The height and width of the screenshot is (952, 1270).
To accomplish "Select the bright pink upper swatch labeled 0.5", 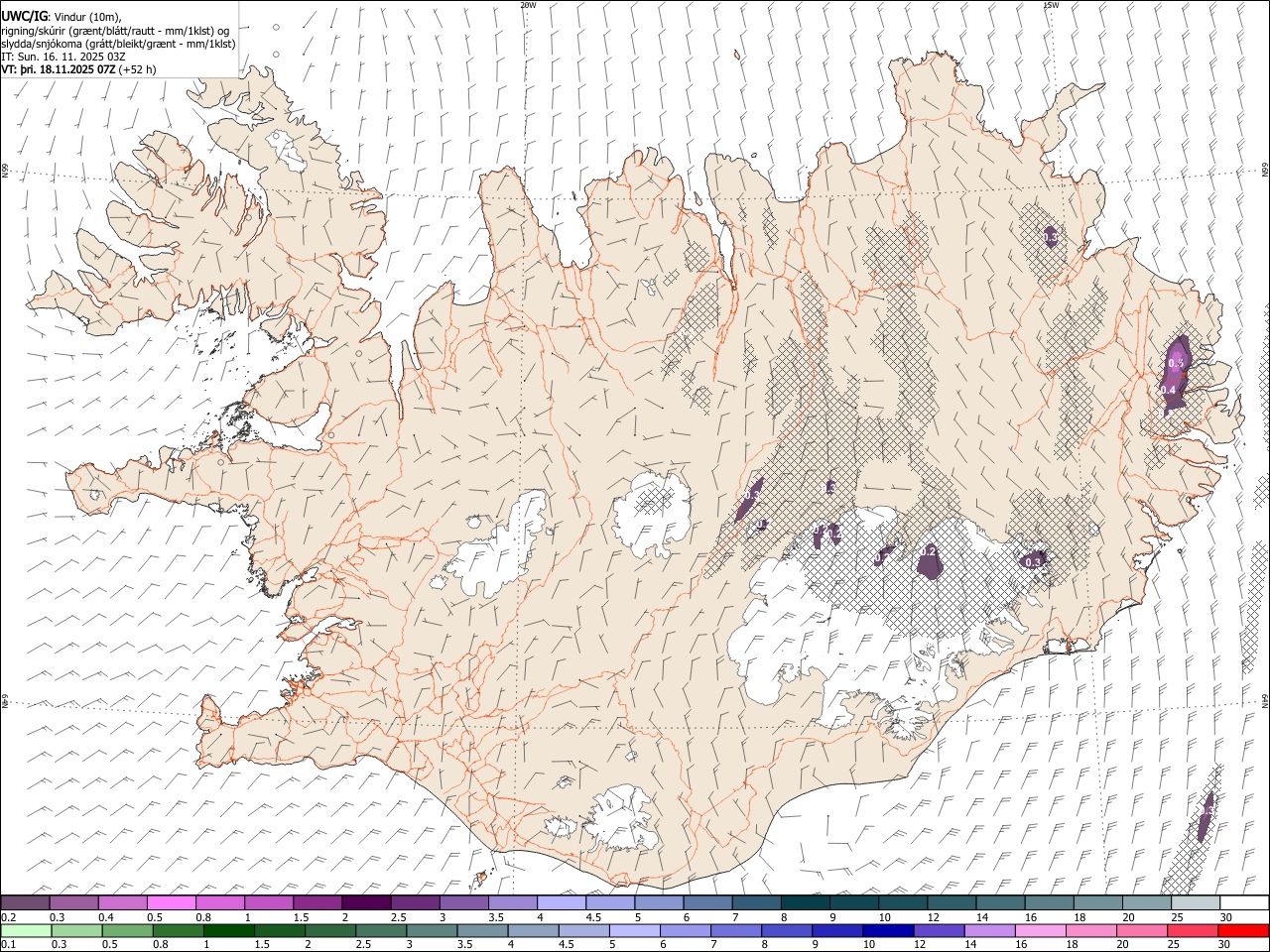I will coord(171,903).
